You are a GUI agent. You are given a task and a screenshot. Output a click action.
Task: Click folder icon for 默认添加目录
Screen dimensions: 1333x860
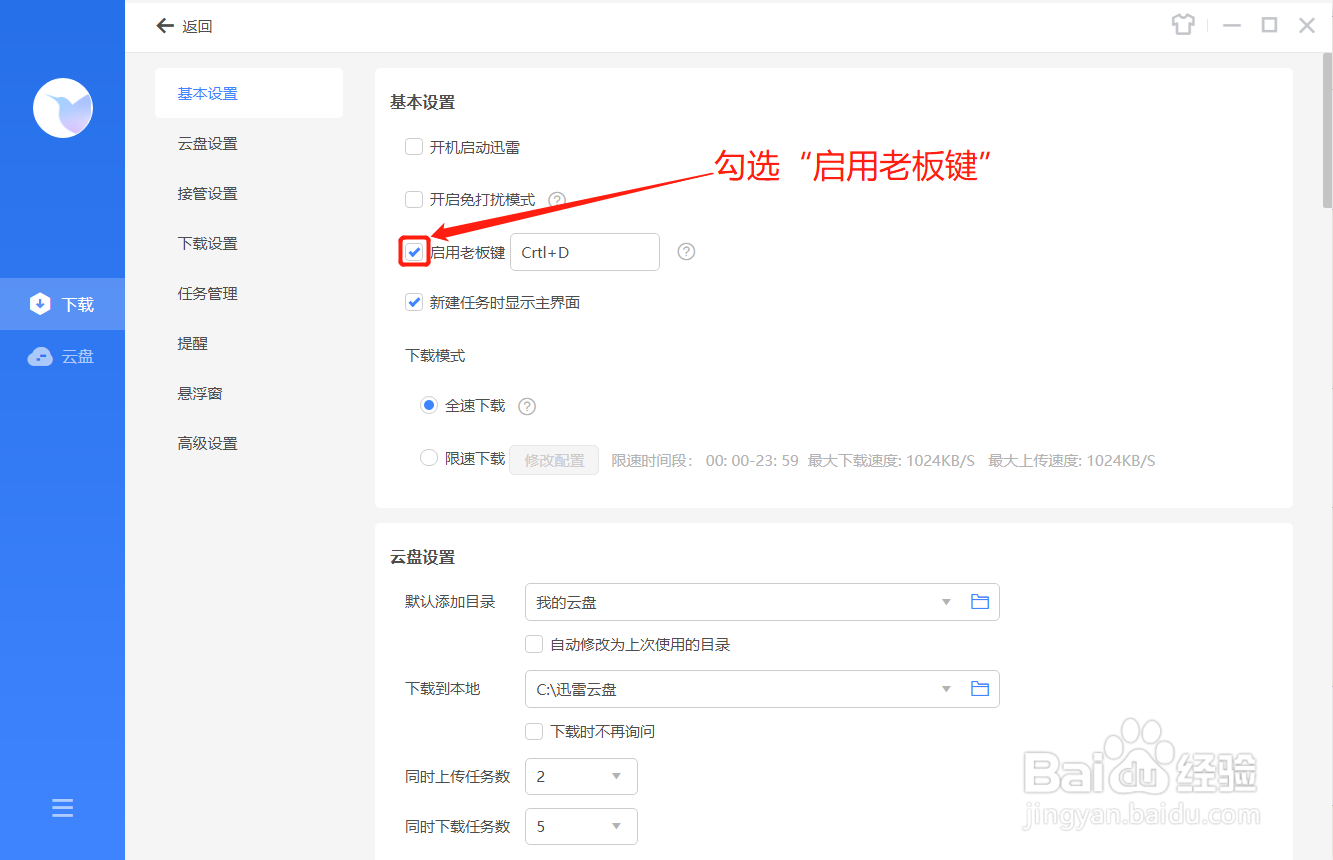click(980, 602)
